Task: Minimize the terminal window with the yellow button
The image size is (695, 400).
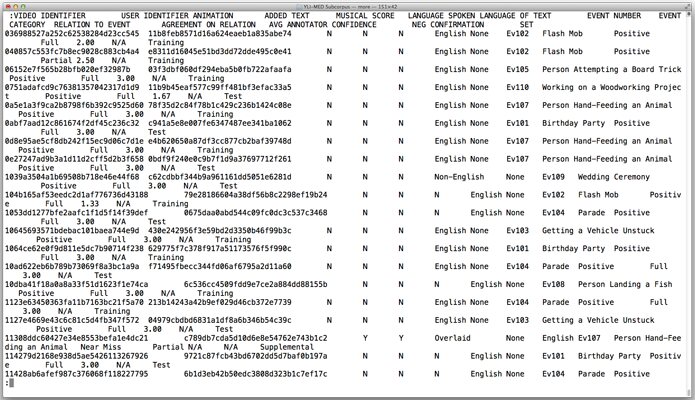Action: pos(16,7)
